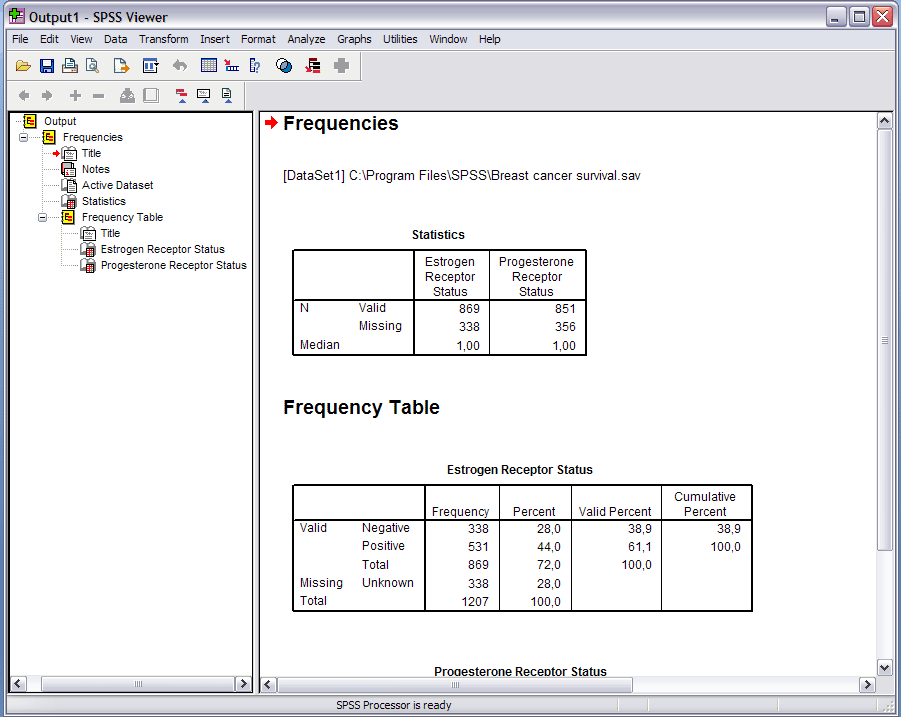The image size is (901, 717).
Task: Click the Expand plus toolbar icon
Action: [x=75, y=95]
